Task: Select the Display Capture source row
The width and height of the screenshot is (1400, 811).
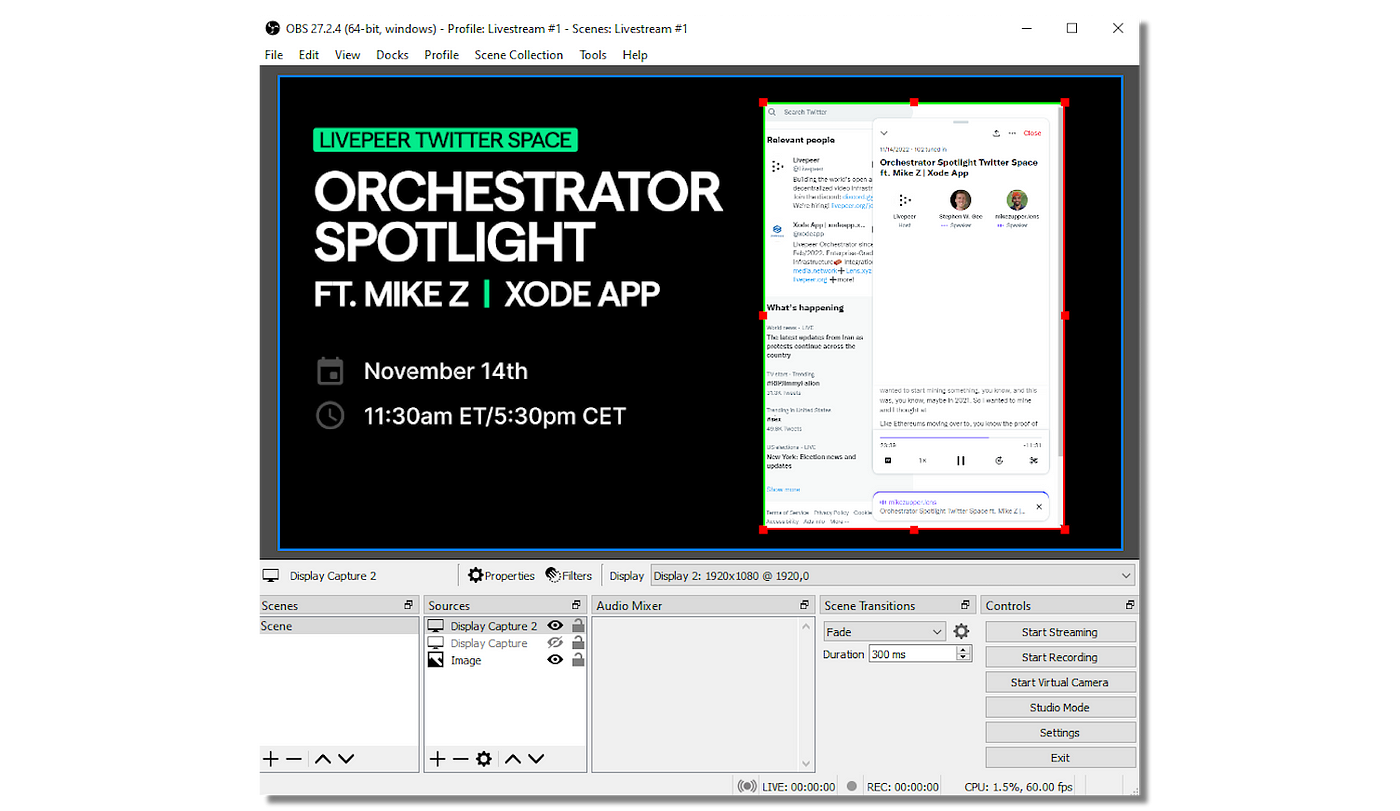Action: click(505, 643)
